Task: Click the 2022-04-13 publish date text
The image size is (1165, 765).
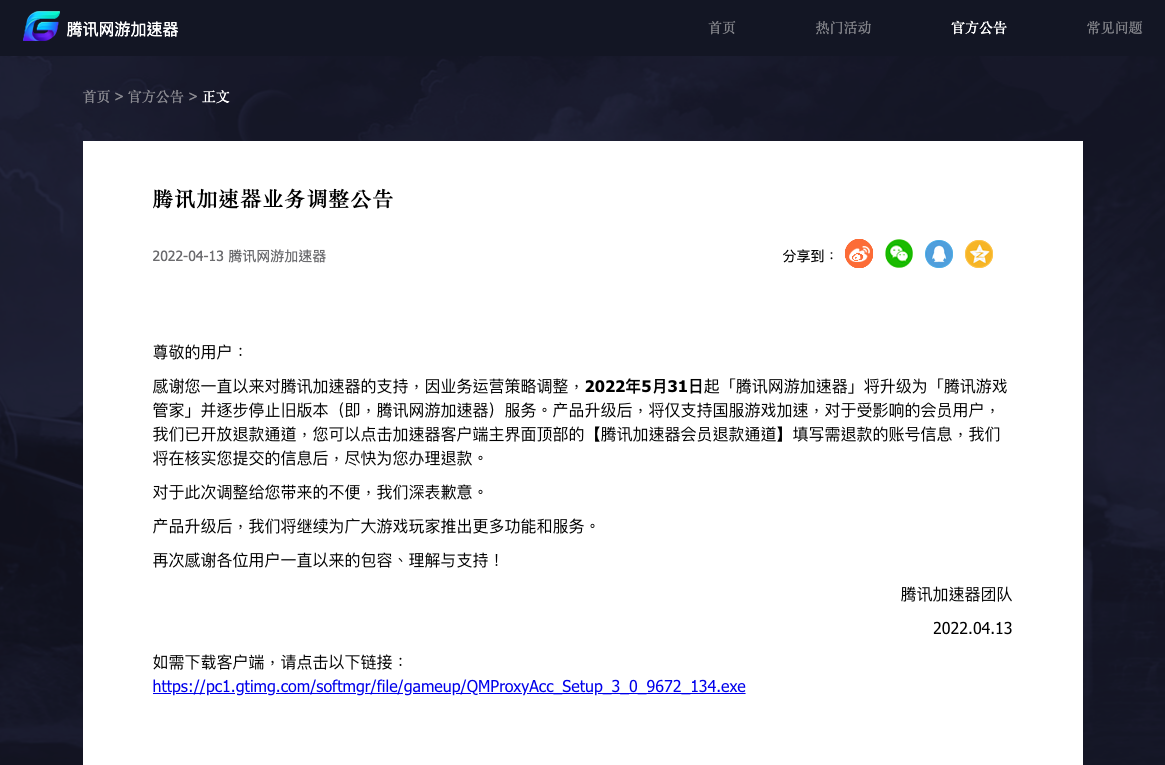Action: tap(188, 256)
